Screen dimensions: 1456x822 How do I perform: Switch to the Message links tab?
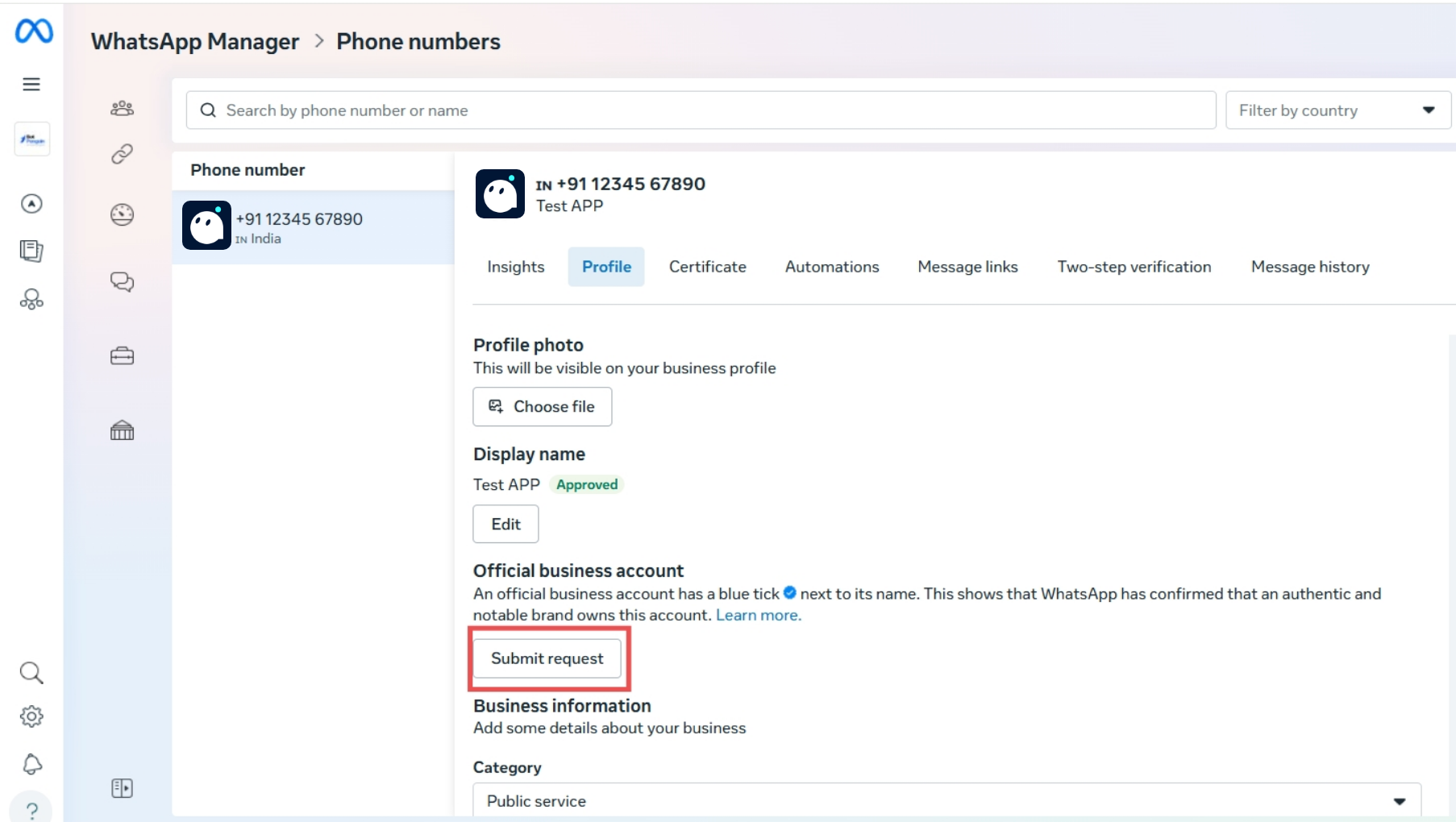968,267
